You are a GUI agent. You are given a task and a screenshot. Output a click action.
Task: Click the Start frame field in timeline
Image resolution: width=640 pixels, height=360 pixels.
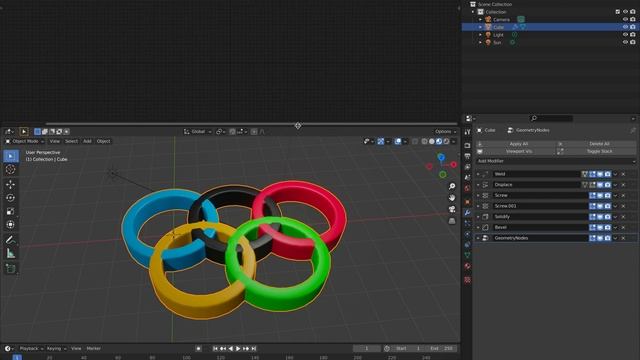408,349
